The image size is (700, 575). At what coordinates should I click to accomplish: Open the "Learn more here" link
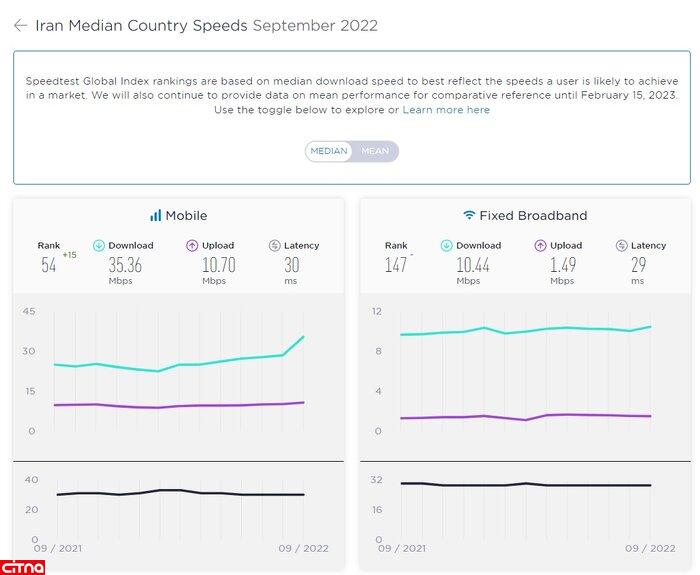point(446,110)
